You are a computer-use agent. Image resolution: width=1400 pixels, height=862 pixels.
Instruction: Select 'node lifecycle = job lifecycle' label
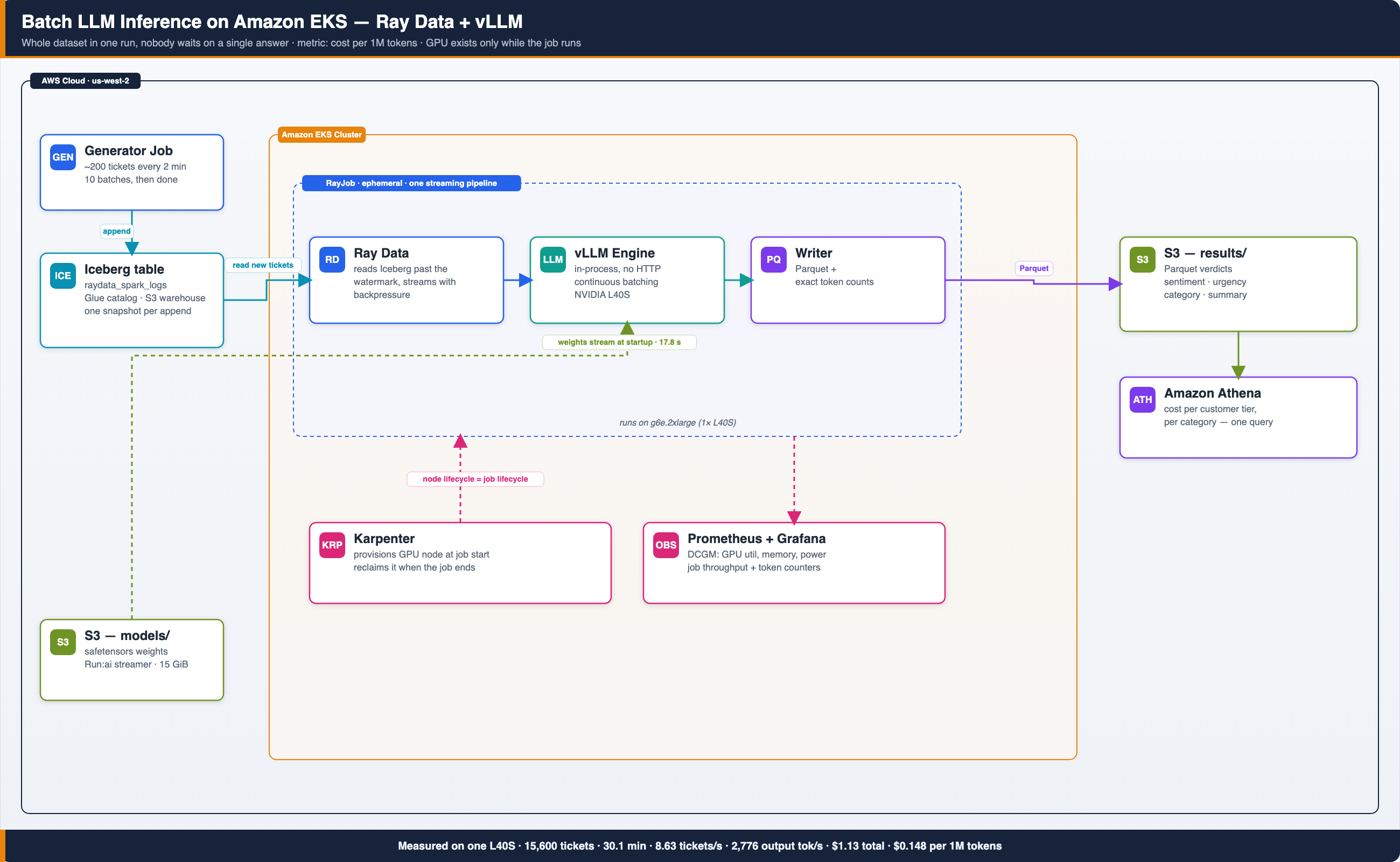[475, 479]
